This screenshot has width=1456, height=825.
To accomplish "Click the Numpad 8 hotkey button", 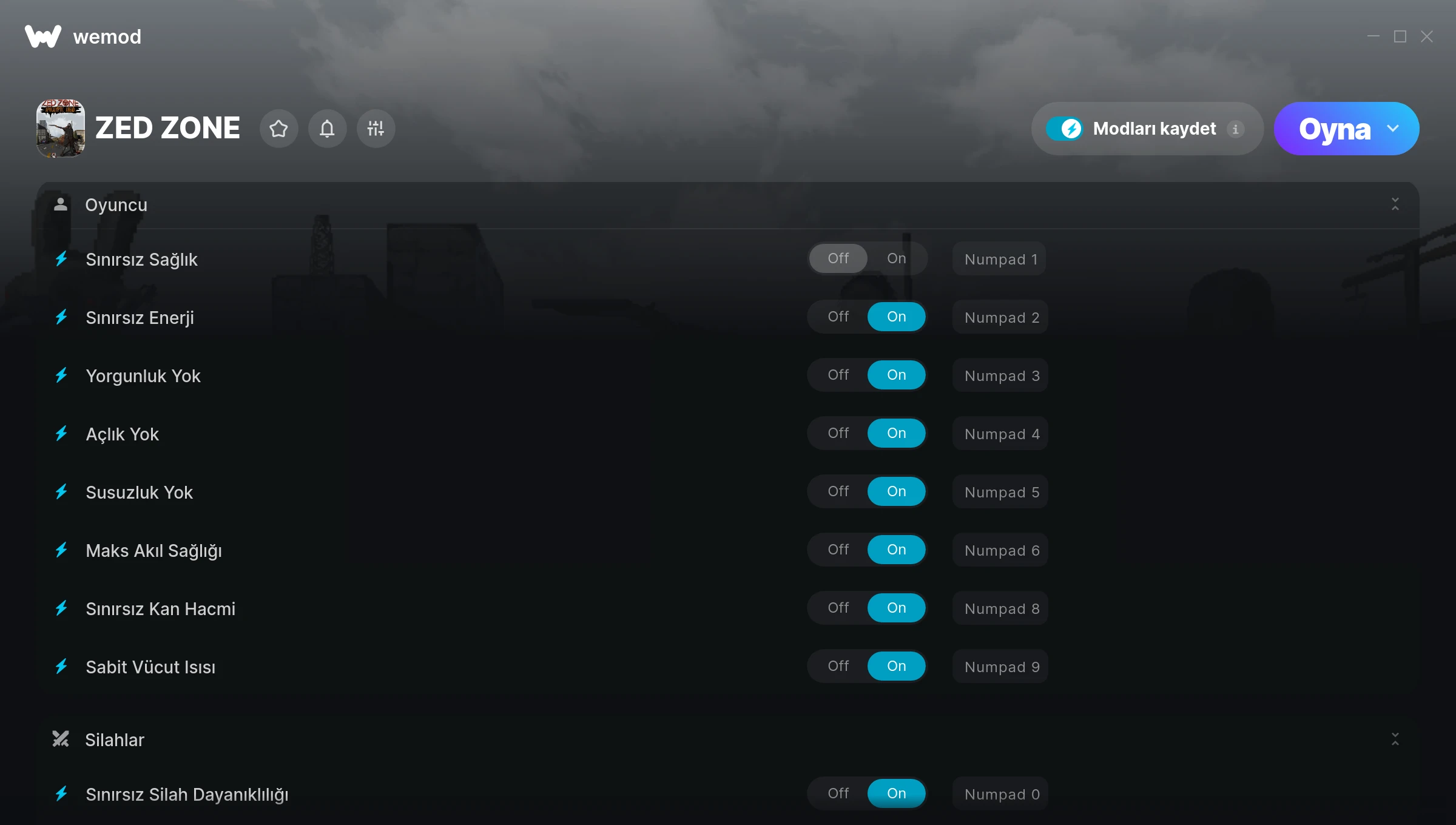I will (1000, 608).
